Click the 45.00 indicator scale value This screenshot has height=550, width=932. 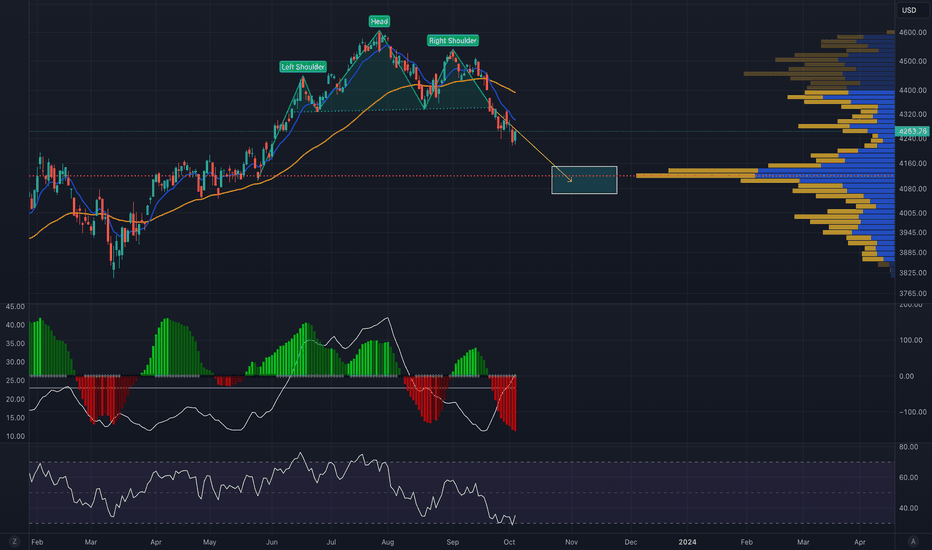tap(15, 307)
